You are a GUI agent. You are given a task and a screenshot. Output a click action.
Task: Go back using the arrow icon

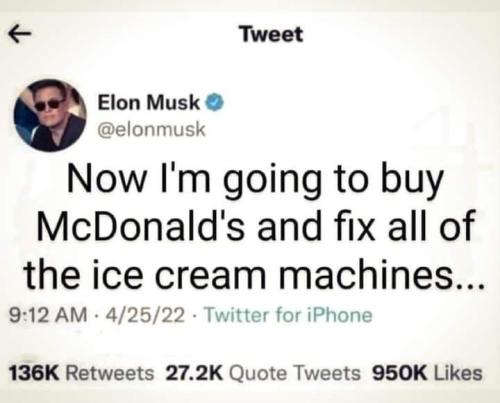point(20,34)
